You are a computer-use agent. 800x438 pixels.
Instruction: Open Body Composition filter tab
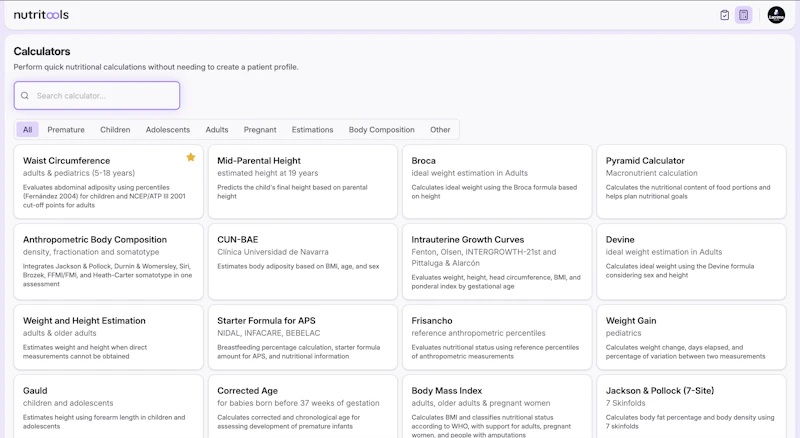(382, 130)
